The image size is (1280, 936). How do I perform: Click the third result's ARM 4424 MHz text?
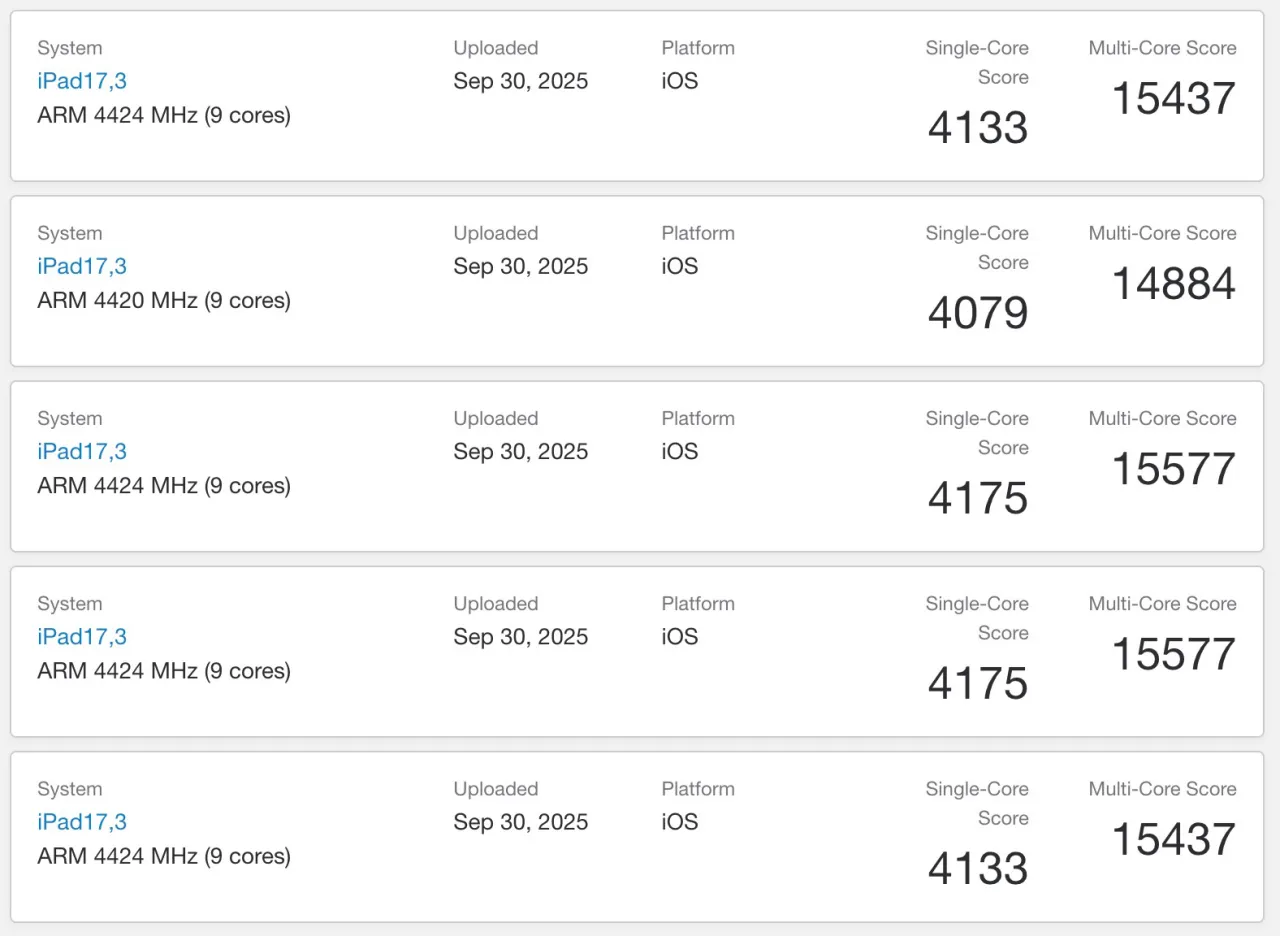click(164, 485)
